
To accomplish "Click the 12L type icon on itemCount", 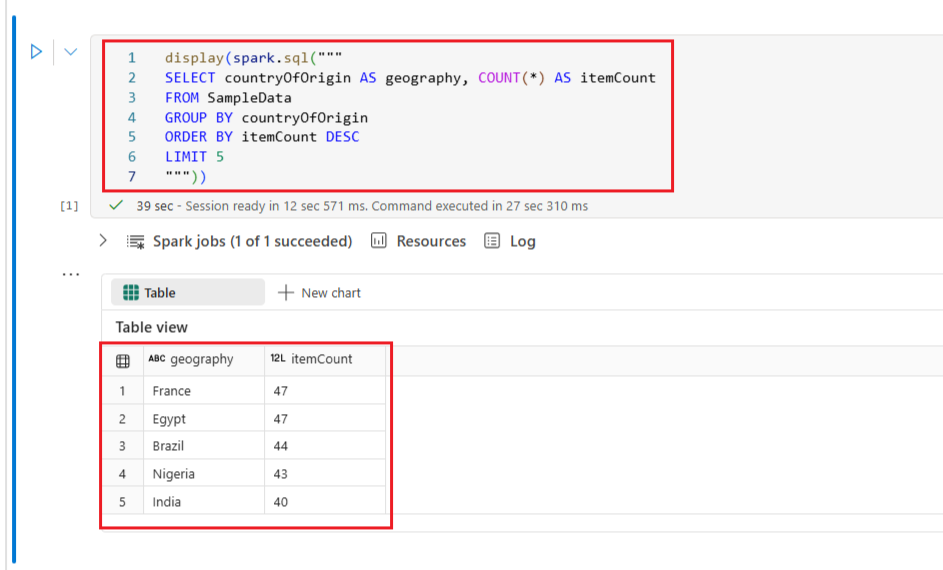I will pos(278,358).
